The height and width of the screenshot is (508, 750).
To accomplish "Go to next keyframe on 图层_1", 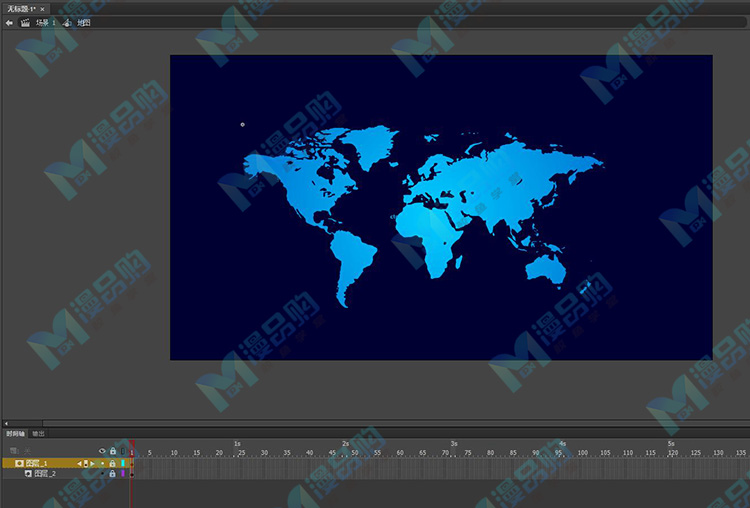I will point(92,464).
